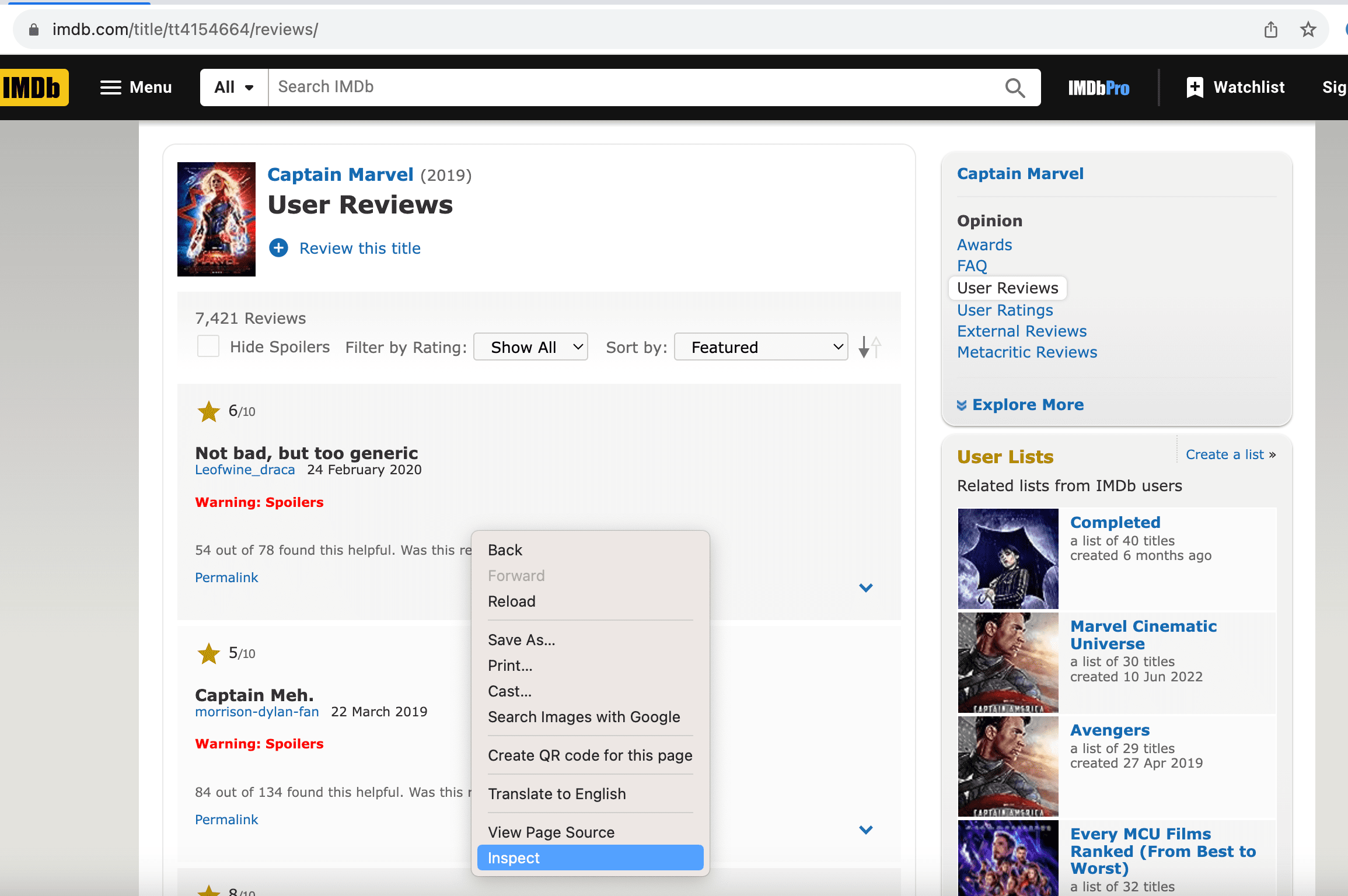
Task: Click the Watchlist bookmark icon
Action: coord(1194,87)
